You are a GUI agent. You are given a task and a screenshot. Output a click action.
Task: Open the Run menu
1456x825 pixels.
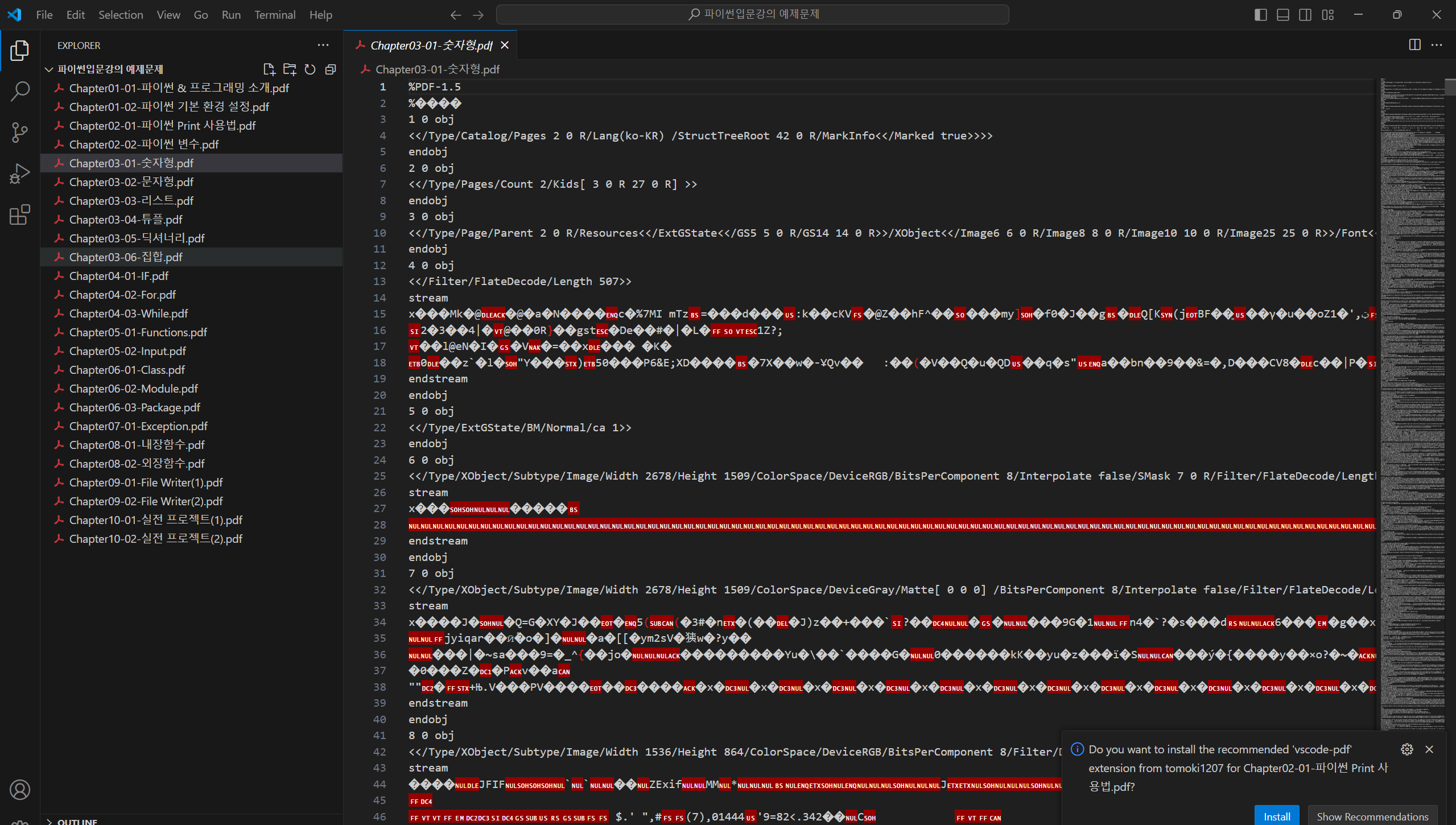[x=231, y=15]
